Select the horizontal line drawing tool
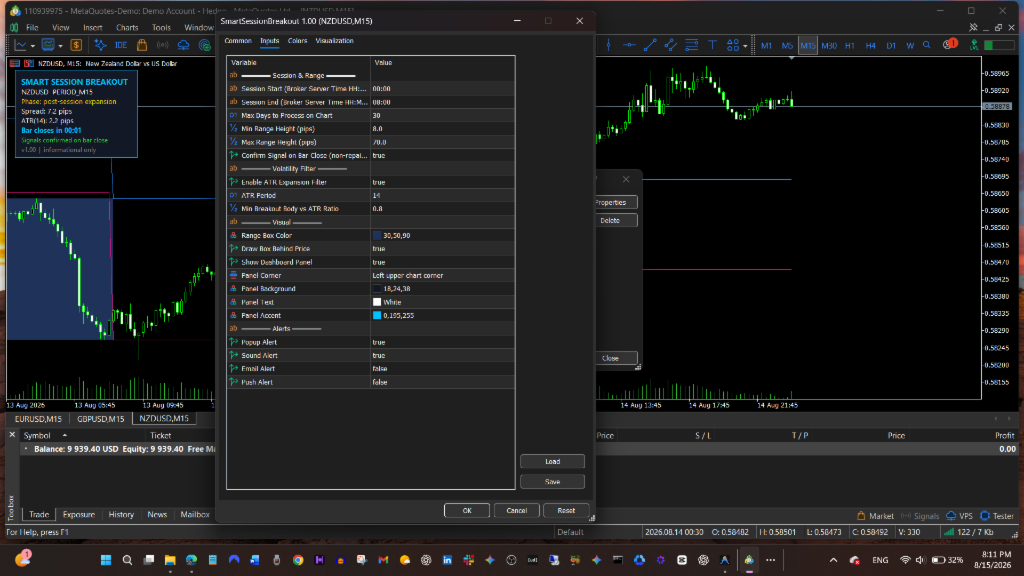This screenshot has height=576, width=1024. tap(629, 45)
